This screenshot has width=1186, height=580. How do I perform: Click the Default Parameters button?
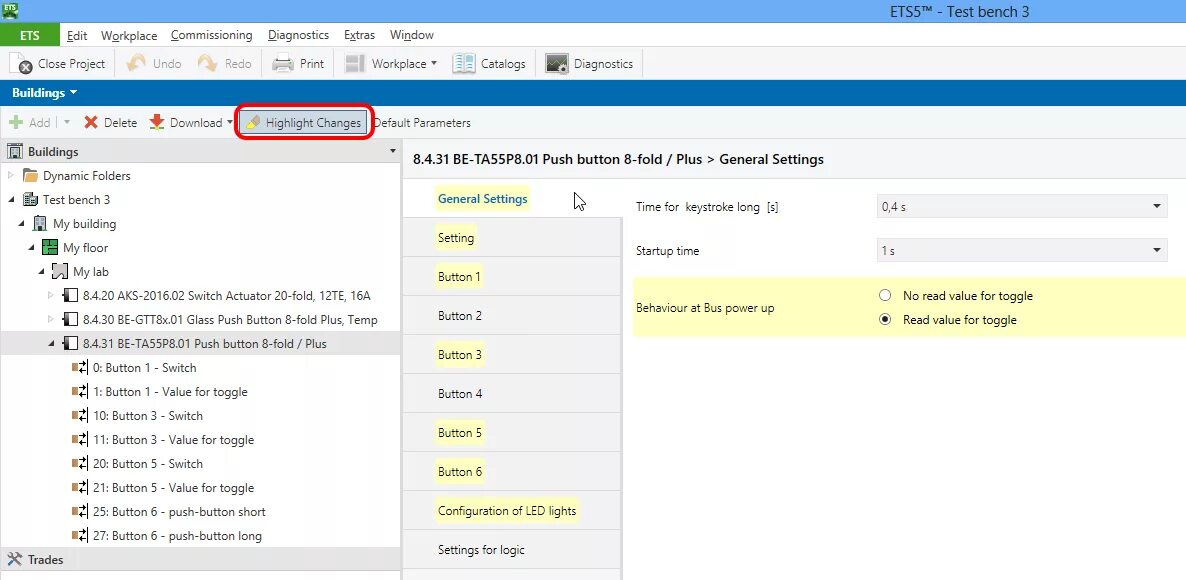pos(422,123)
